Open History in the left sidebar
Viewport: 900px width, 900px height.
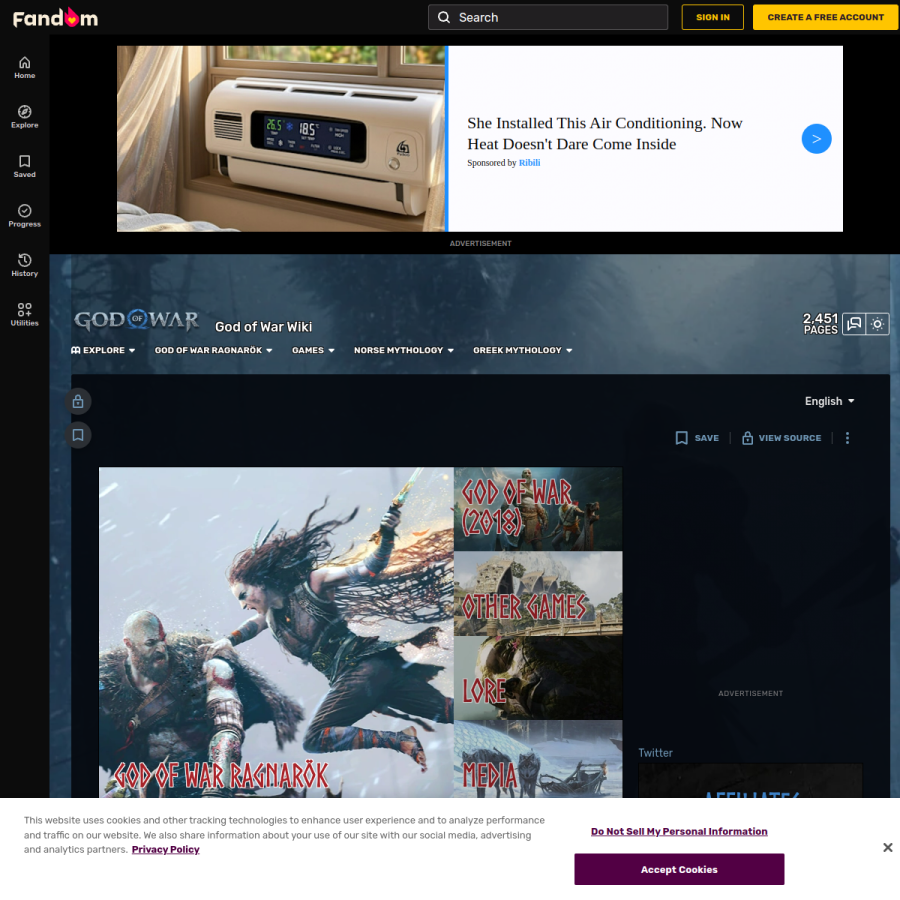coord(25,265)
